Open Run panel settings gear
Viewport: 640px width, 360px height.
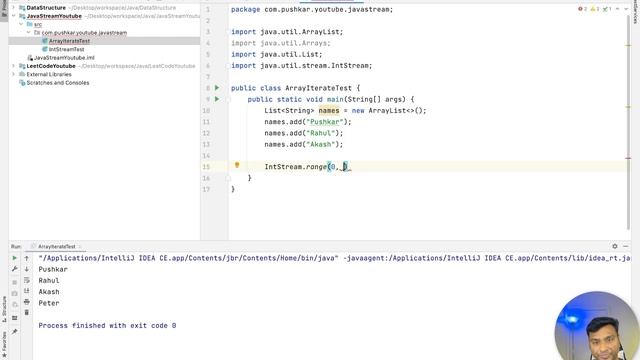(615, 246)
